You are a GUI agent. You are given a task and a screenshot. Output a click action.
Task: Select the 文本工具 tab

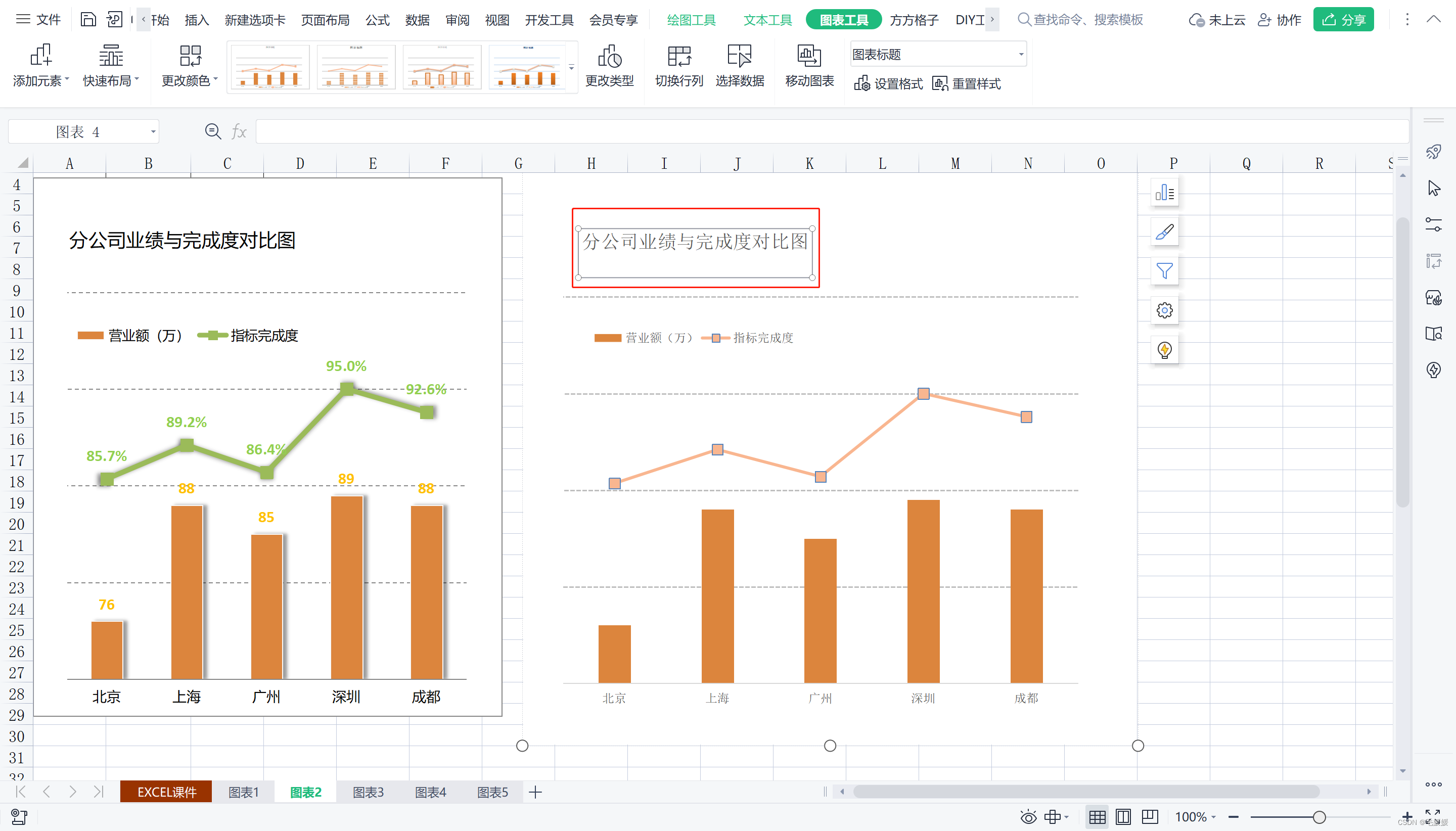[767, 20]
